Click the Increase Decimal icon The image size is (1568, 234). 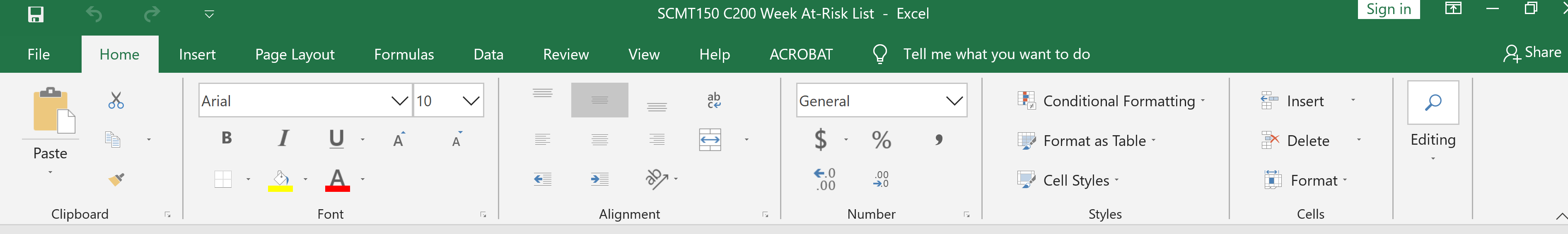[x=825, y=179]
